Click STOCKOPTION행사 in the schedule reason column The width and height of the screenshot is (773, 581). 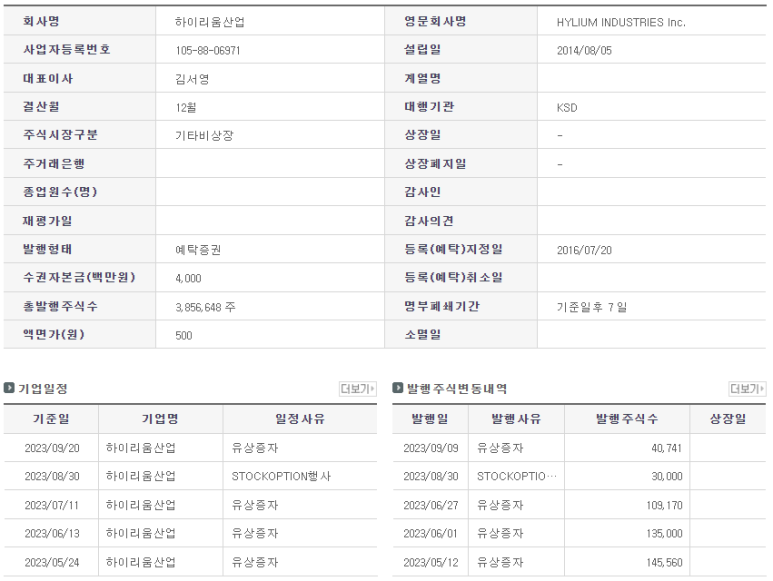281,477
